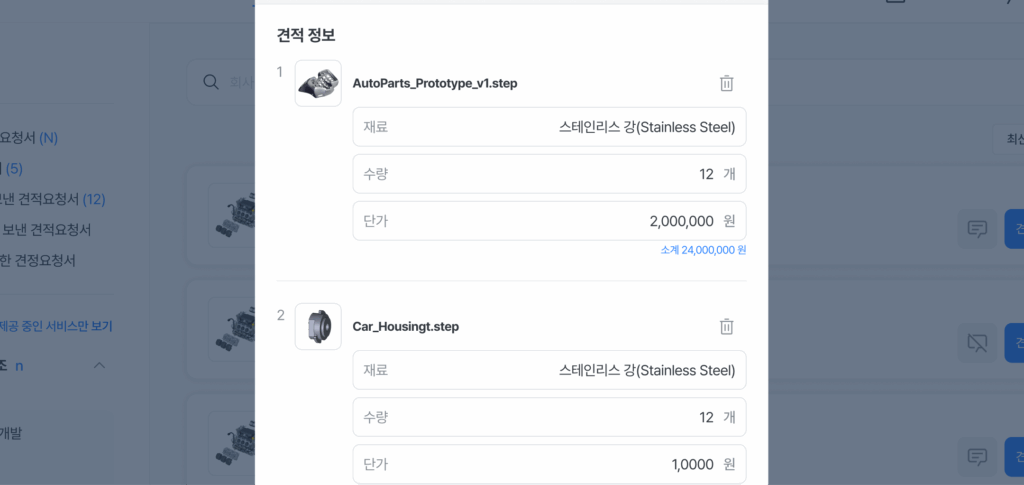Open the 보낸 견적요청서 sidebar item
The height and width of the screenshot is (485, 1024).
pos(46,230)
